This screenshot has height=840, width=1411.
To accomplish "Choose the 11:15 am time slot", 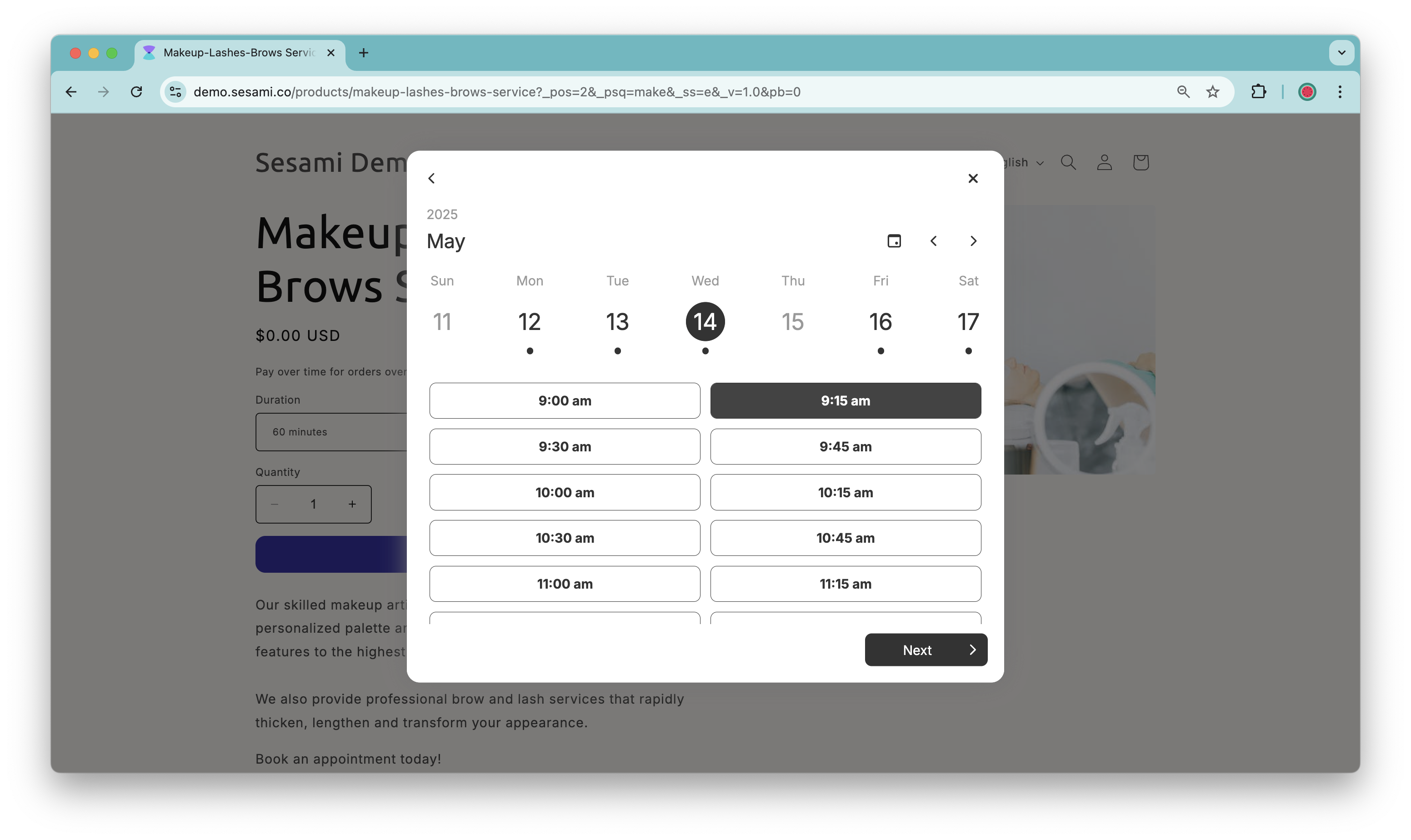I will (x=845, y=584).
